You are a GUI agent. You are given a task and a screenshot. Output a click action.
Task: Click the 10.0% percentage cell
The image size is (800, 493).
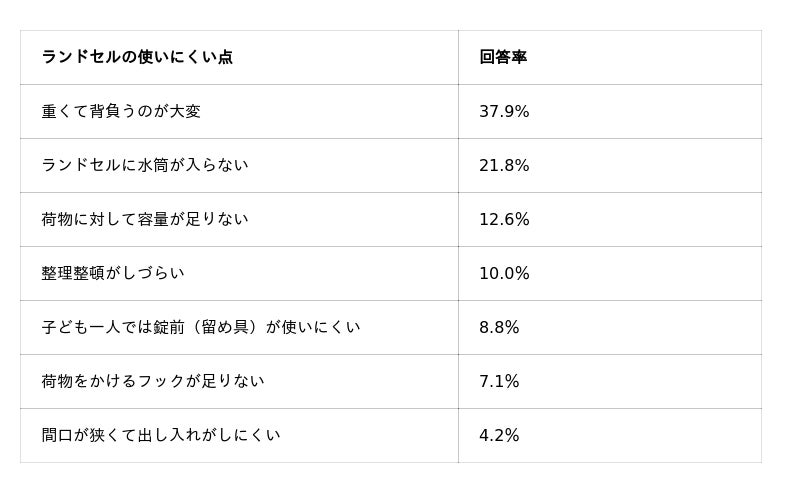coord(504,273)
